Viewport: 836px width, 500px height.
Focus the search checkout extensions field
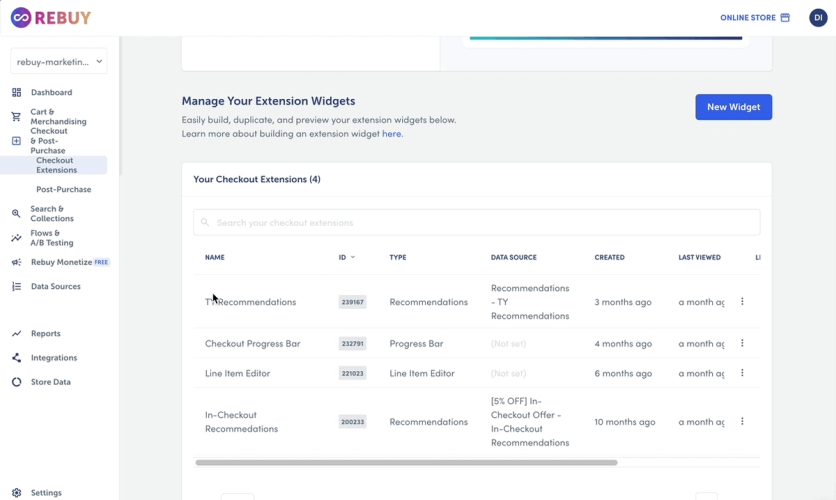[x=477, y=222]
